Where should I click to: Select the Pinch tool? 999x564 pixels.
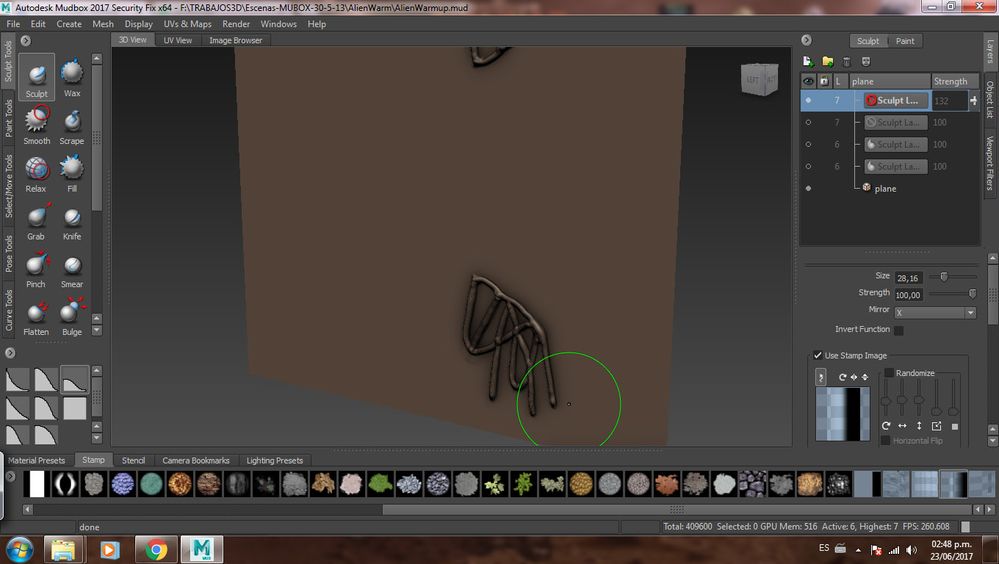(x=36, y=268)
